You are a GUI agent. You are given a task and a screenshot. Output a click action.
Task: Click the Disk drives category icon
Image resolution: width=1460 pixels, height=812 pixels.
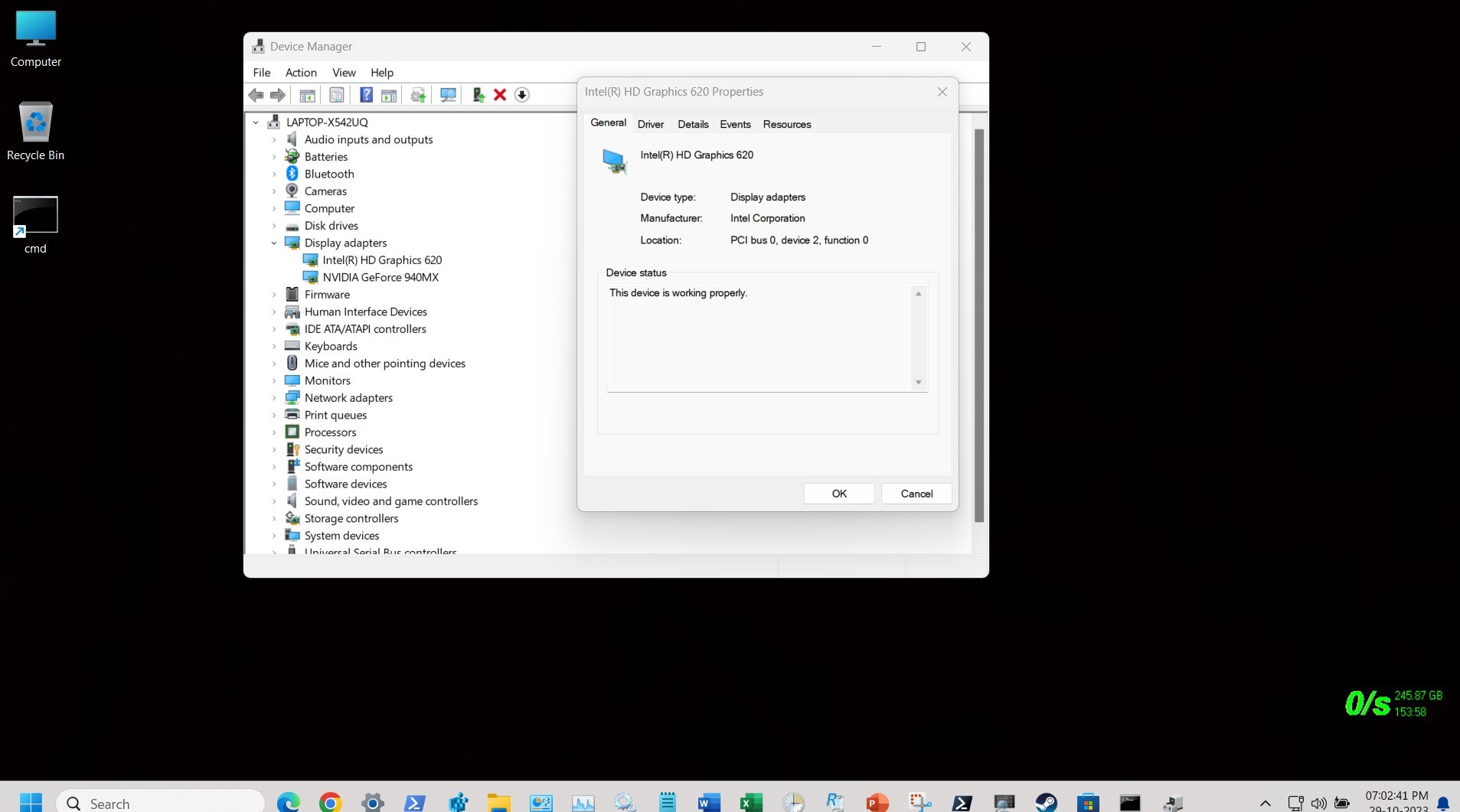click(292, 226)
